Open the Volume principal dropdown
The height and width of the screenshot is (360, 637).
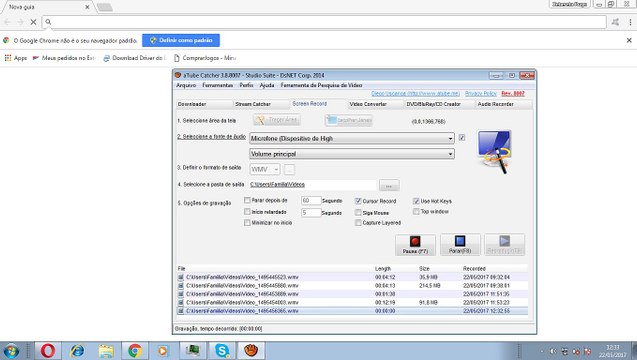tap(450, 154)
